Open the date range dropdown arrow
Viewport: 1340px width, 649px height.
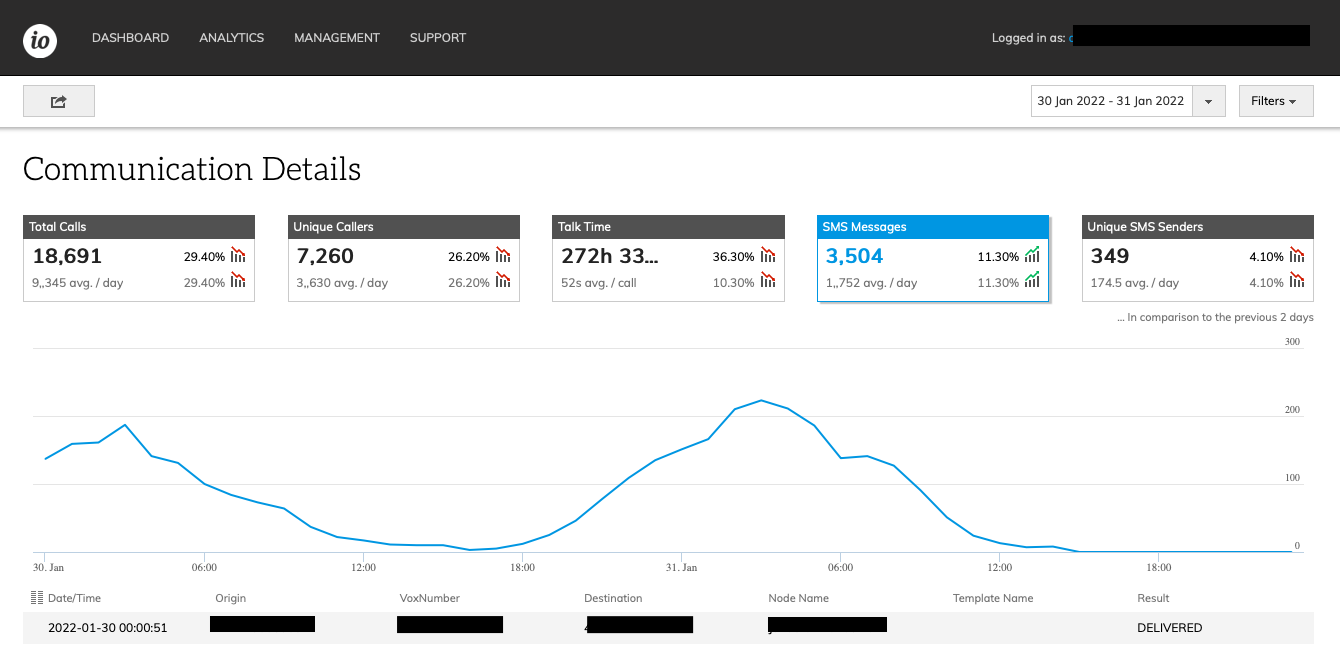(x=1209, y=101)
